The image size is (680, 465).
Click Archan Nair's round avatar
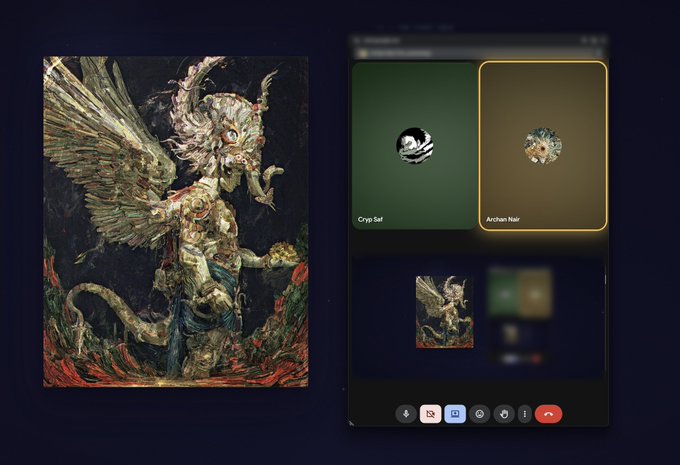click(543, 146)
